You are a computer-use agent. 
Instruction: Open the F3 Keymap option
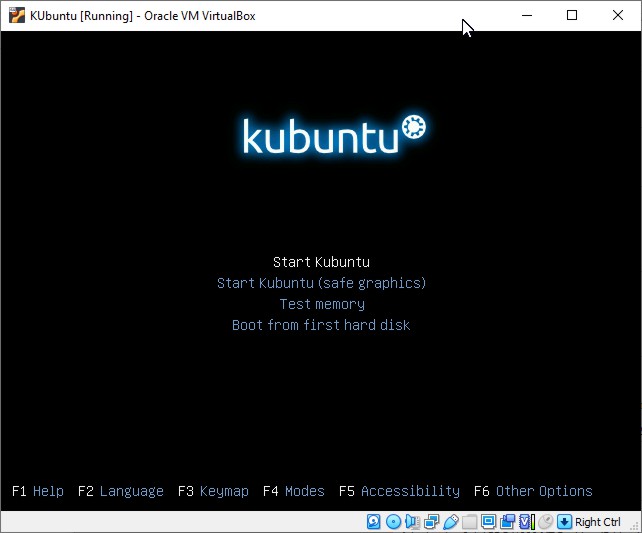(x=213, y=491)
